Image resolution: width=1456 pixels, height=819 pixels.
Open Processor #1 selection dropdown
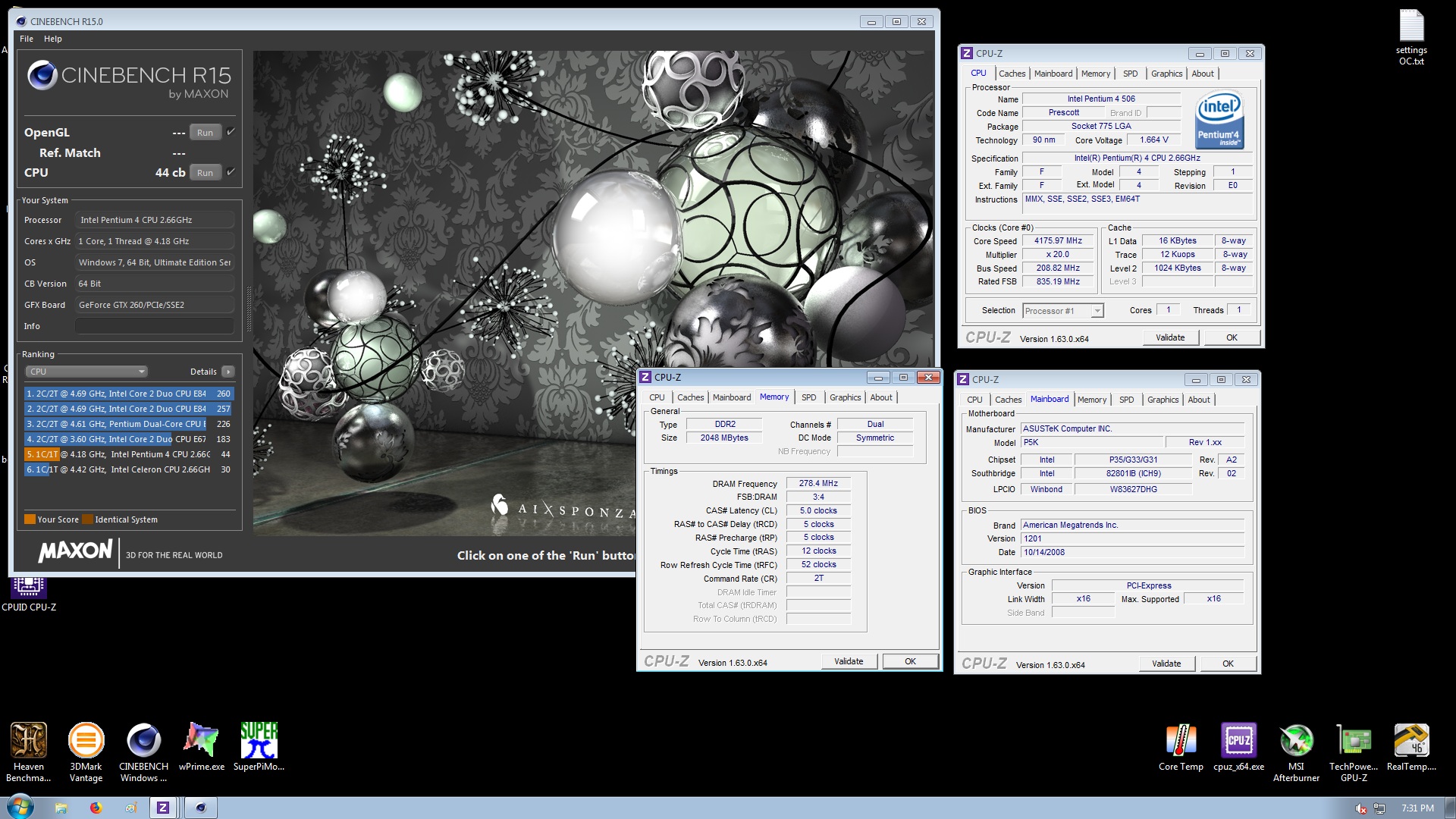(1062, 311)
